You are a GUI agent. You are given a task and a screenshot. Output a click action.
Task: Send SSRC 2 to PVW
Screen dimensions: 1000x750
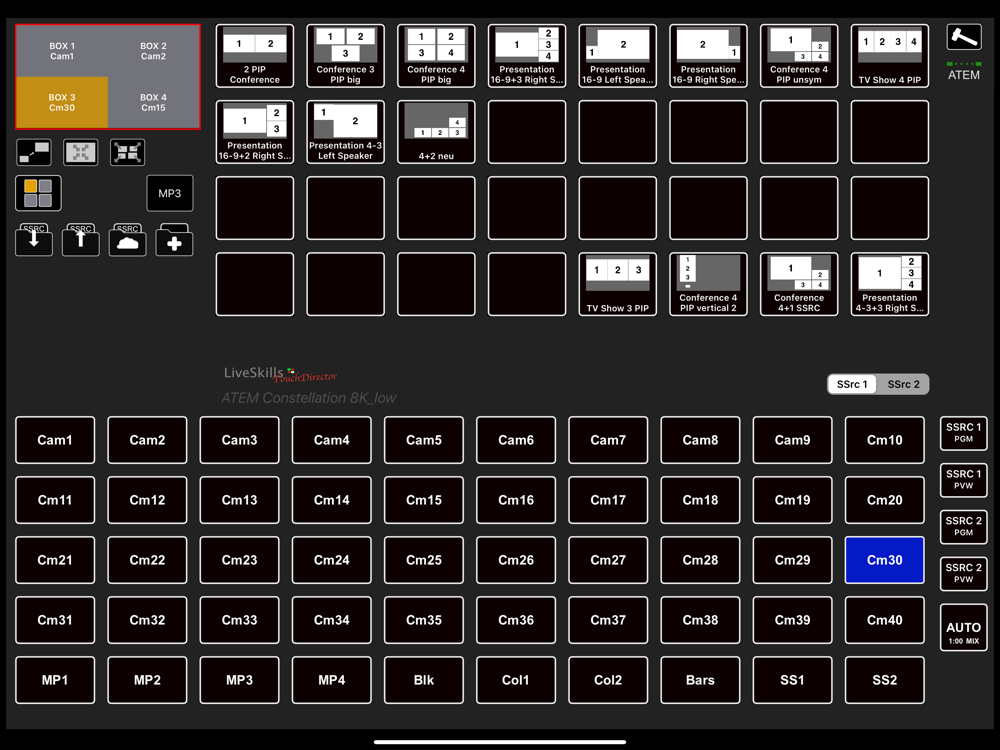point(963,573)
